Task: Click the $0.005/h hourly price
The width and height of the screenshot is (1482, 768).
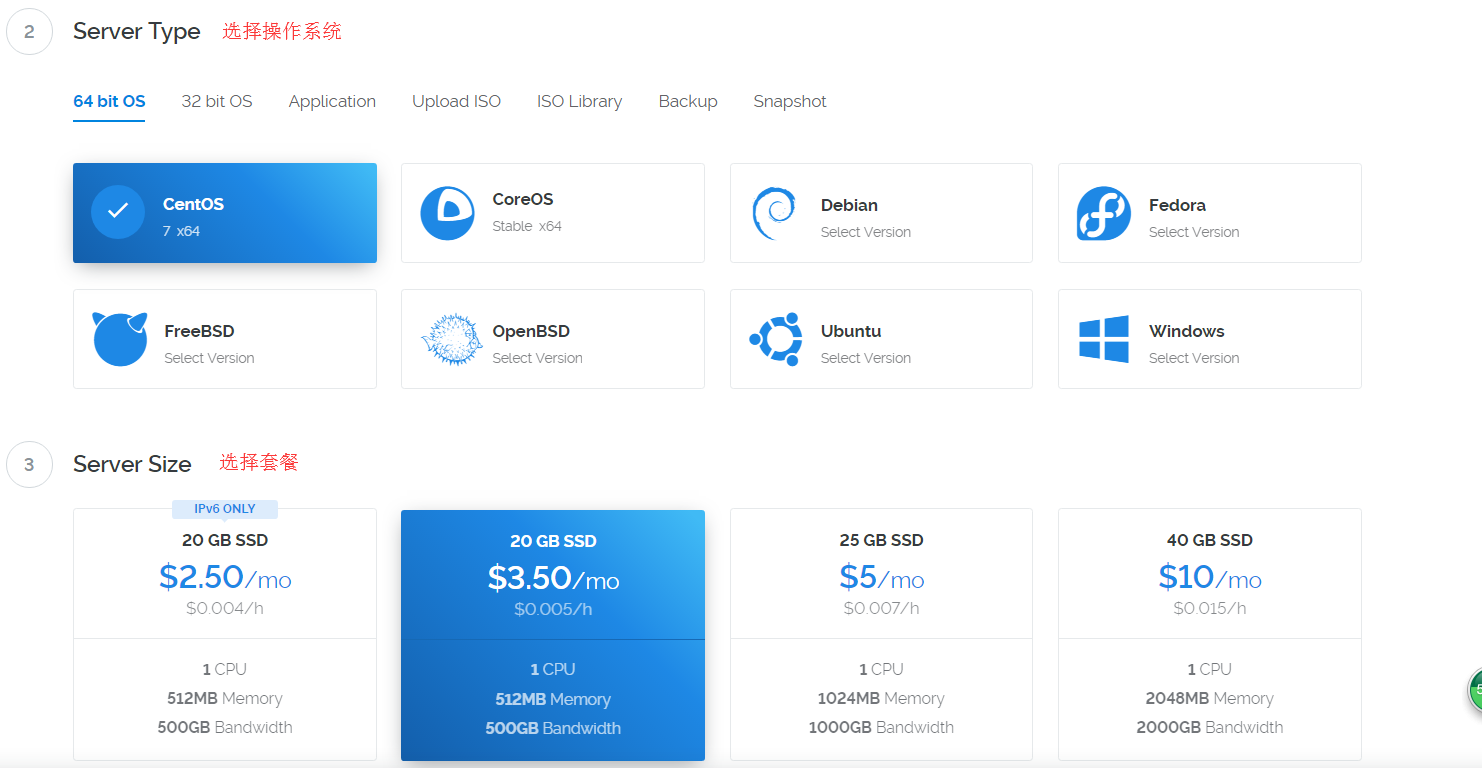Action: (x=553, y=609)
